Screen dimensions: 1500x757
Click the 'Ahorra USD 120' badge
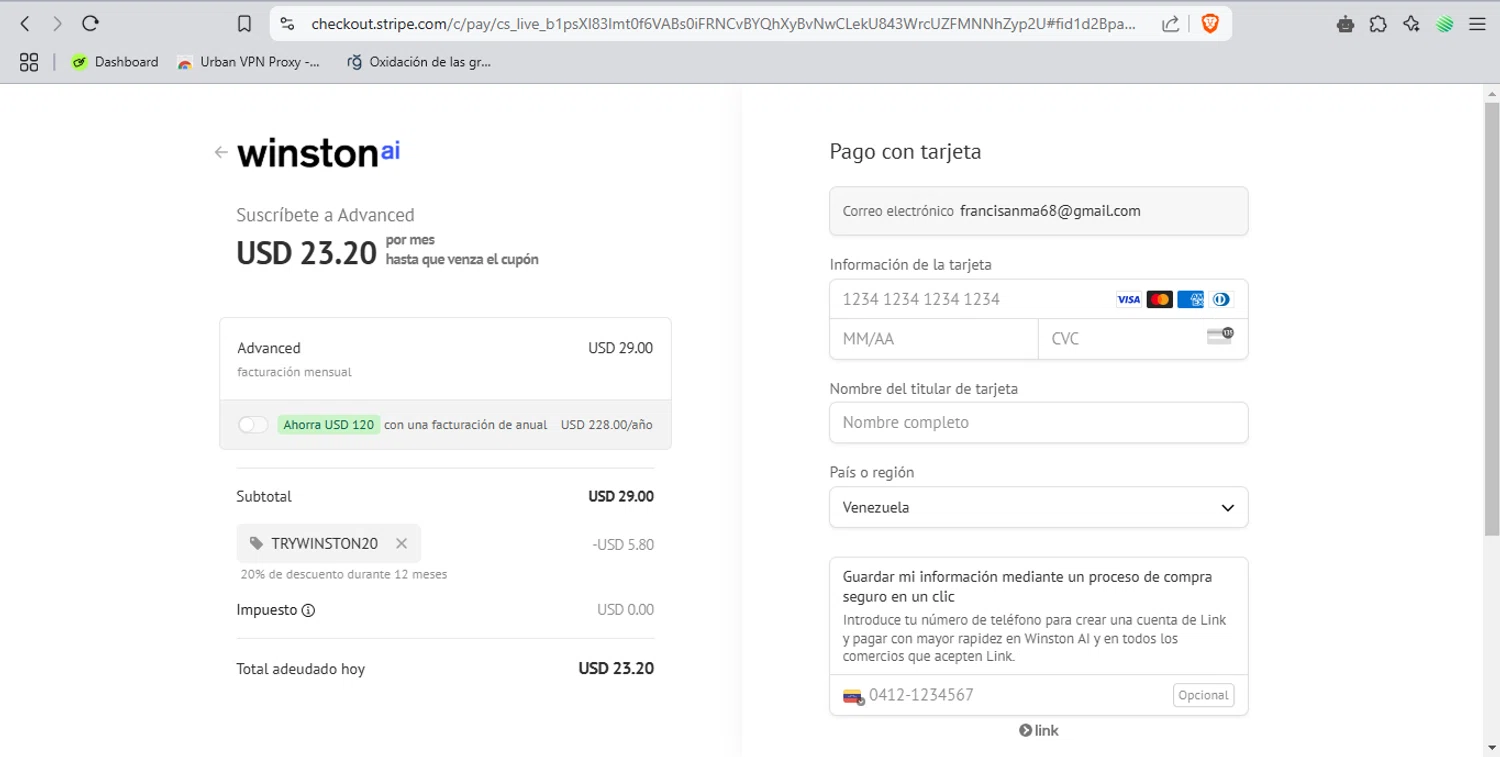[328, 425]
